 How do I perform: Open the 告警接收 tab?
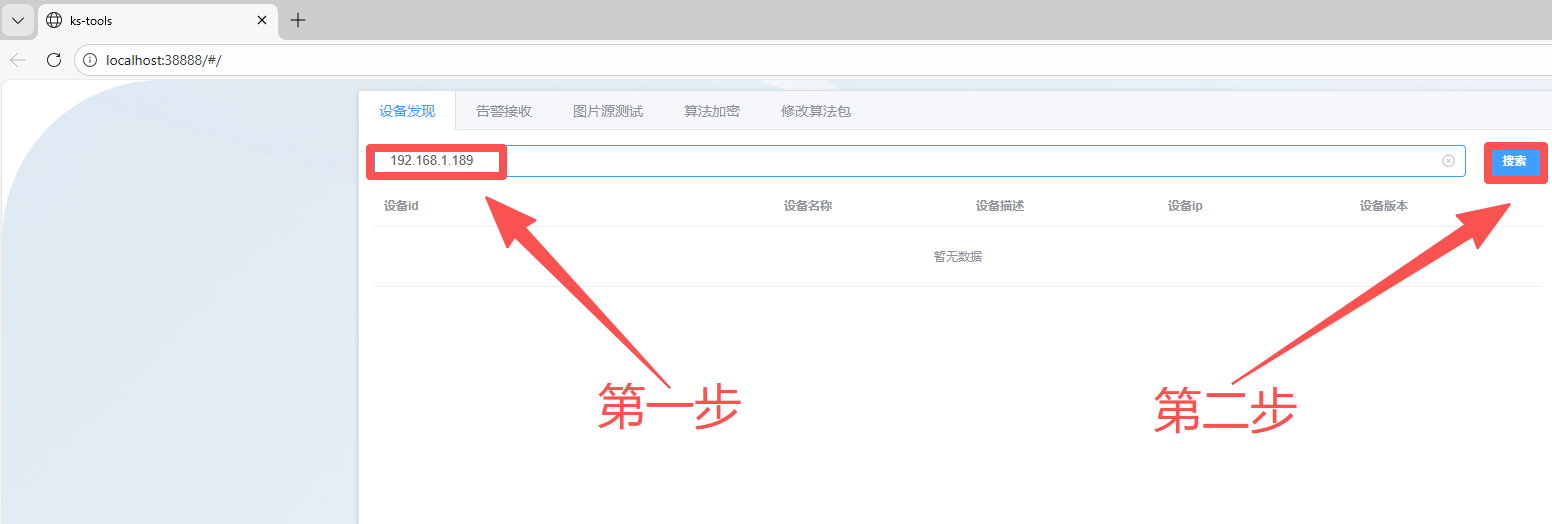click(x=504, y=111)
